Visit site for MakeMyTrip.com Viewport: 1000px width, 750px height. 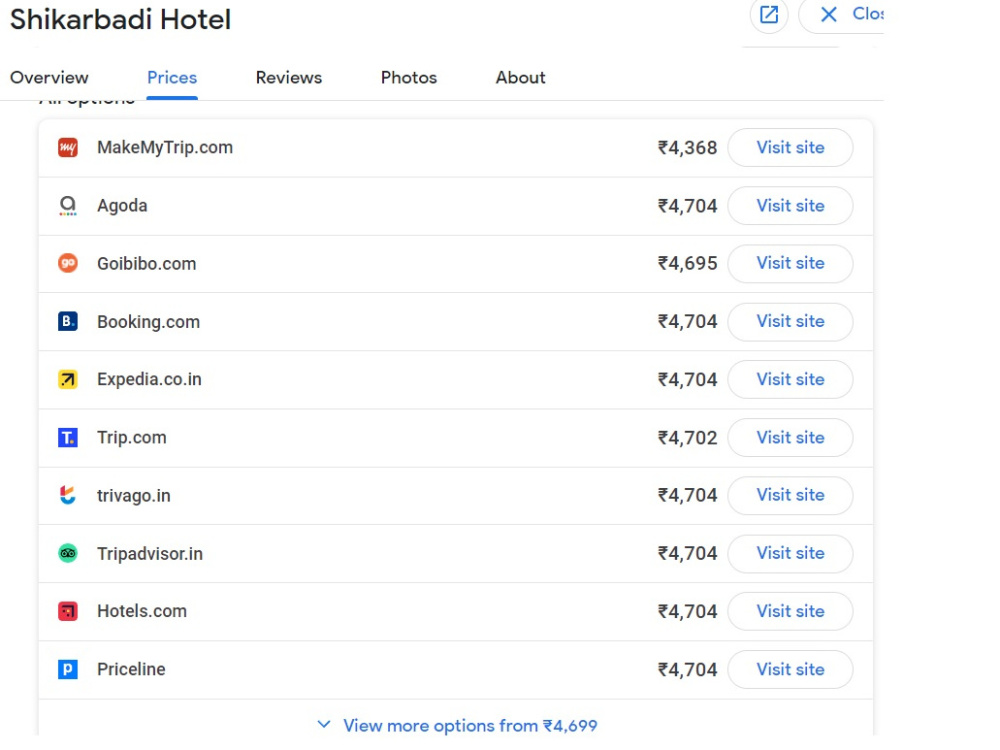click(790, 148)
